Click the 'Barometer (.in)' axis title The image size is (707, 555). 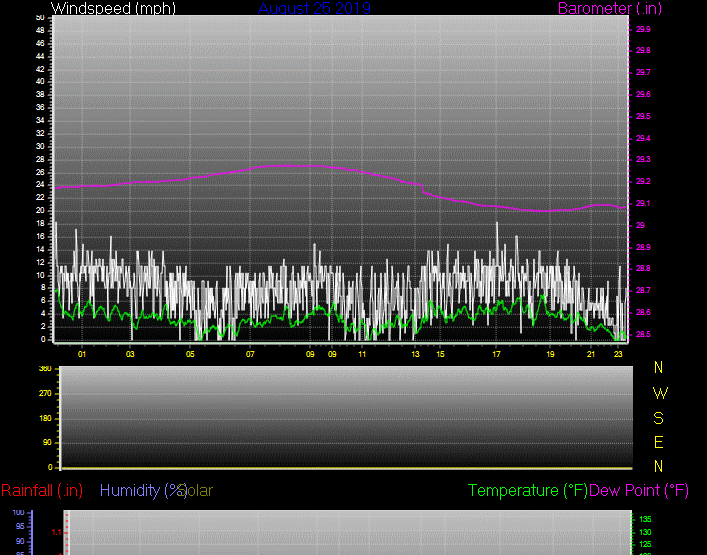point(610,8)
